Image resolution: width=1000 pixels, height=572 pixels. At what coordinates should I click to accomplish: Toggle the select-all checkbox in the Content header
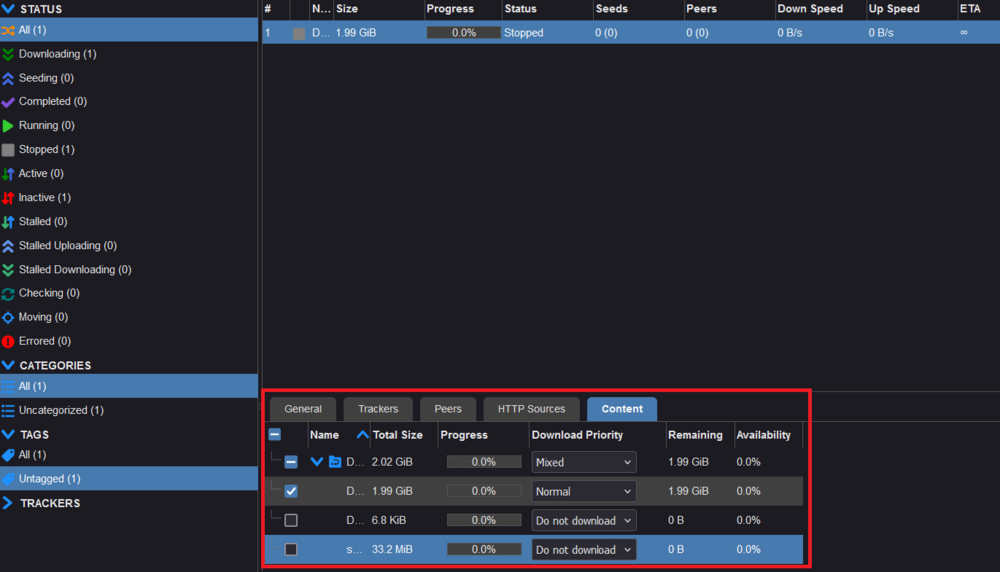275,435
